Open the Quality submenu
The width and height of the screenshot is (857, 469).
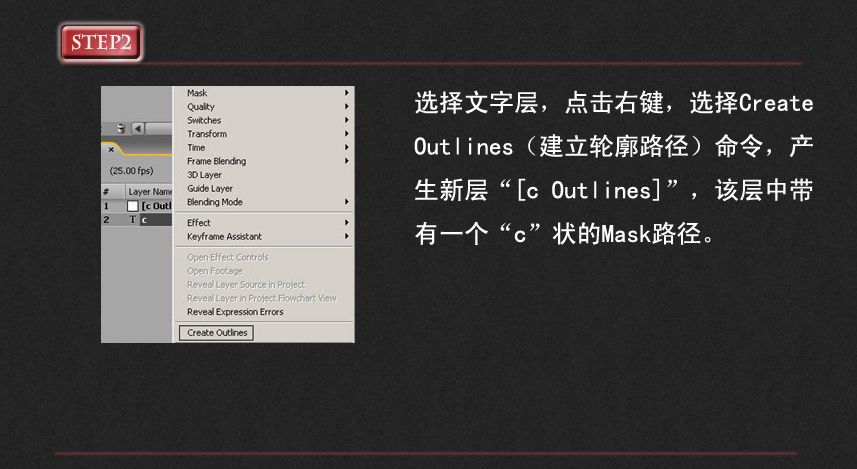[264, 107]
